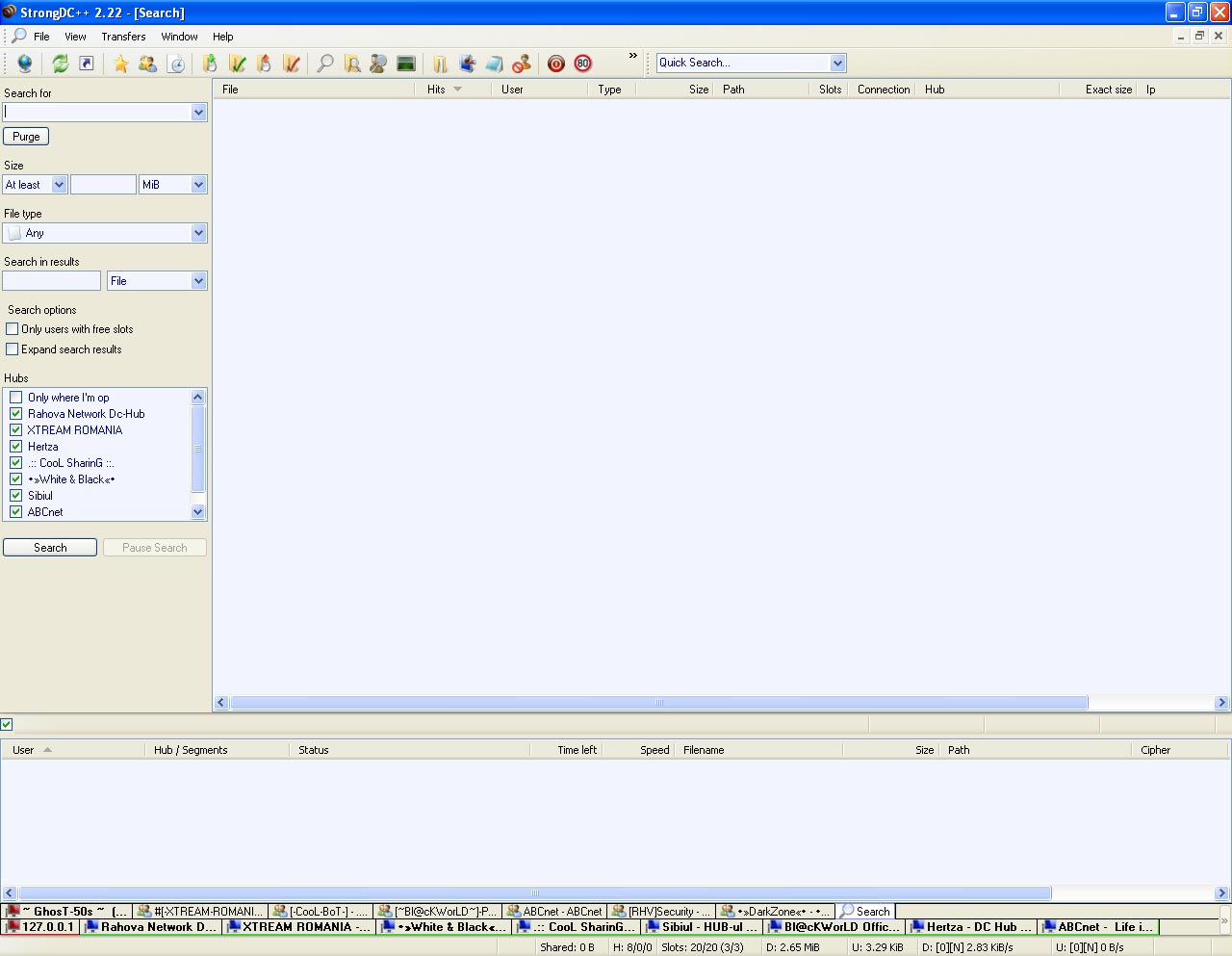Image resolution: width=1232 pixels, height=956 pixels.
Task: Uncheck the CooL SharinG hub checkbox
Action: pos(16,463)
